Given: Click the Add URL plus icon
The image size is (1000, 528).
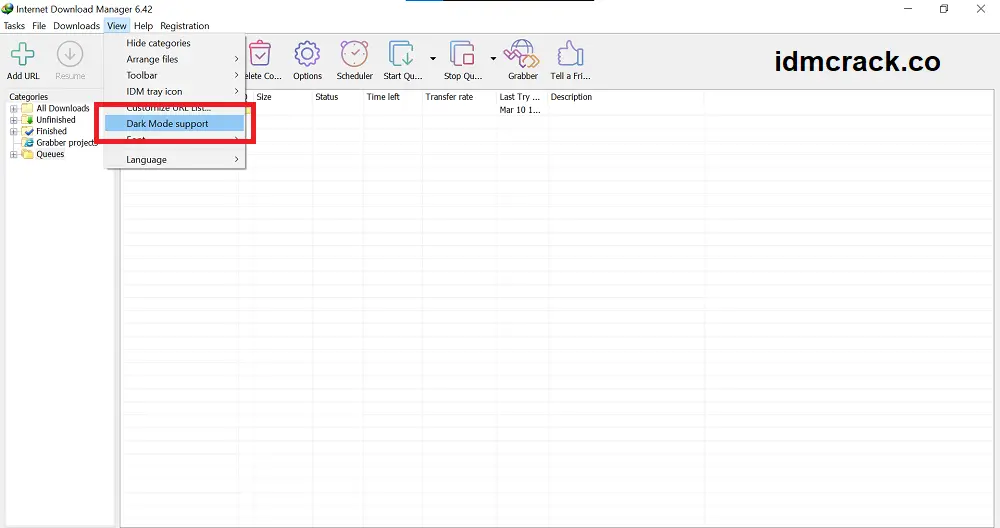Looking at the screenshot, I should [23, 54].
